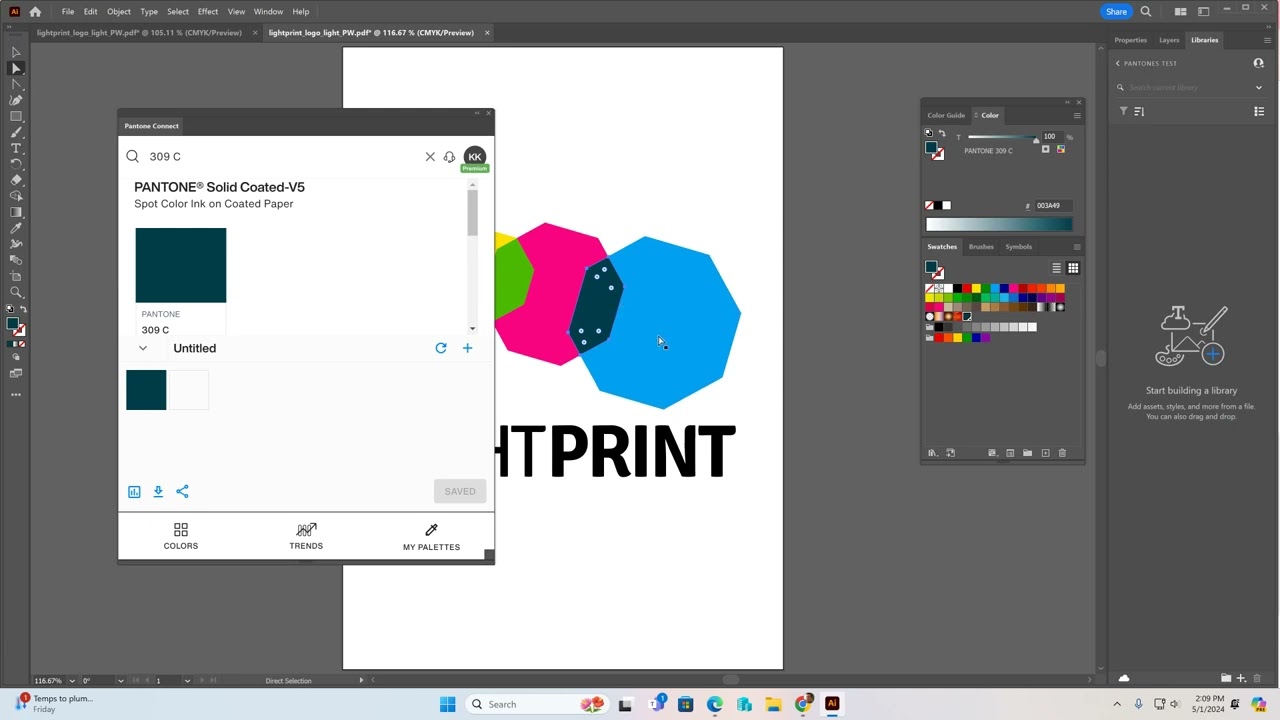The image size is (1280, 720).
Task: Toggle Libraries list view icon
Action: pos(1259,111)
